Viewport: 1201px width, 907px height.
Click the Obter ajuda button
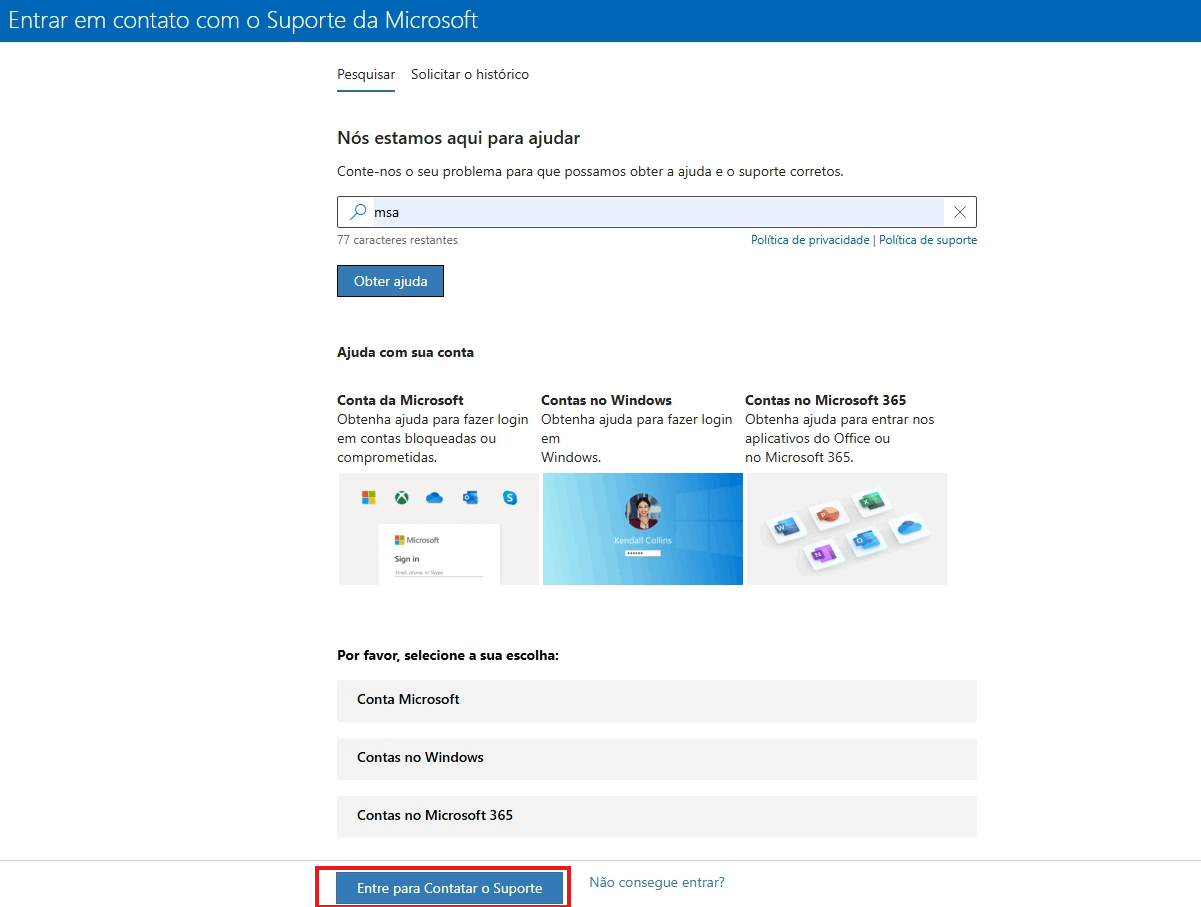click(390, 281)
